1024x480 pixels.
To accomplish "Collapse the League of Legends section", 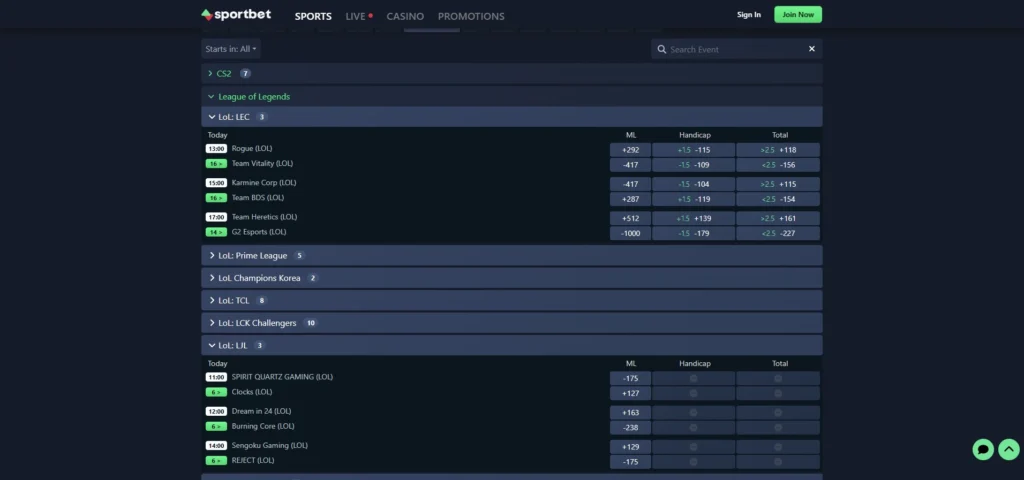I will tap(511, 97).
